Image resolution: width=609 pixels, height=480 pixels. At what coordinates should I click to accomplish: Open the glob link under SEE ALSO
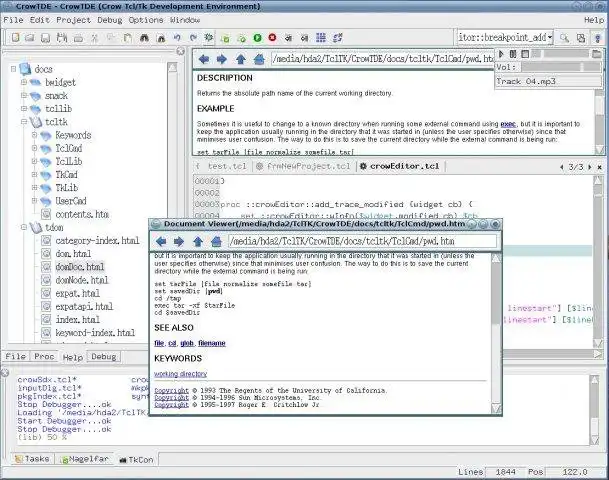187,343
